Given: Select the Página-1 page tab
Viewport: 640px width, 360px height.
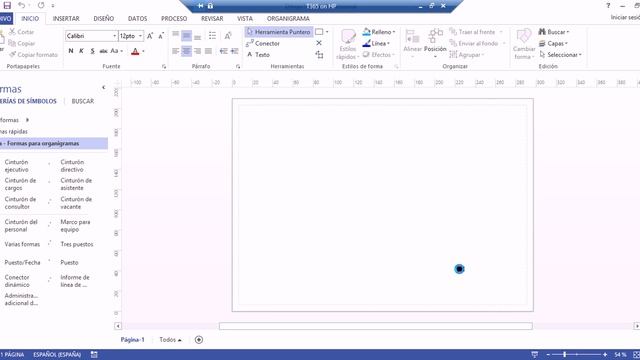Looking at the screenshot, I should pos(133,340).
